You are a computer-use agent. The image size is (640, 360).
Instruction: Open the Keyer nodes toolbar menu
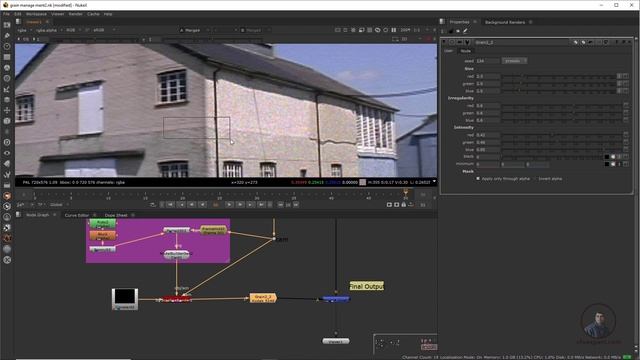click(x=7, y=89)
